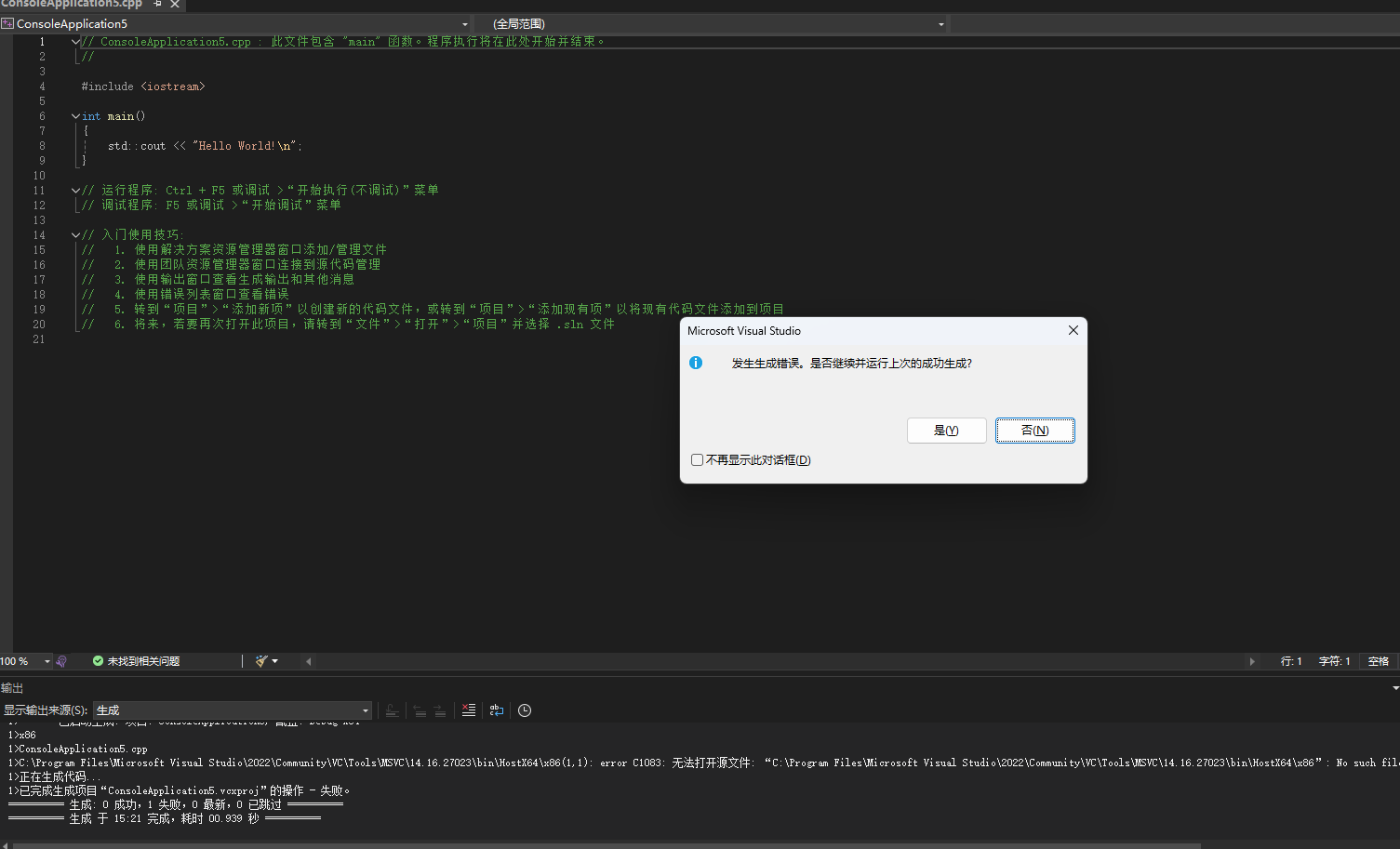The width and height of the screenshot is (1400, 849).
Task: Check the 不再显示此对话框 checkbox
Action: [x=697, y=460]
